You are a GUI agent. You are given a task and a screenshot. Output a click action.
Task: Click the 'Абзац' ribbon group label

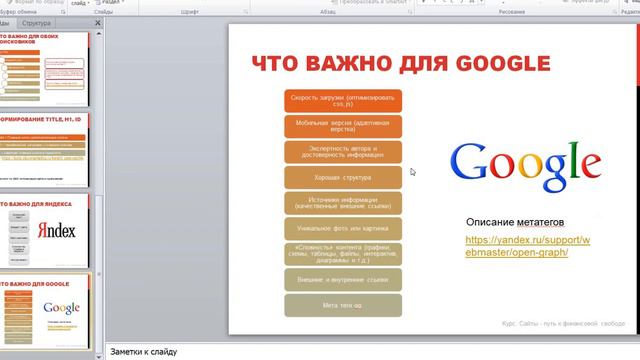pyautogui.click(x=328, y=12)
